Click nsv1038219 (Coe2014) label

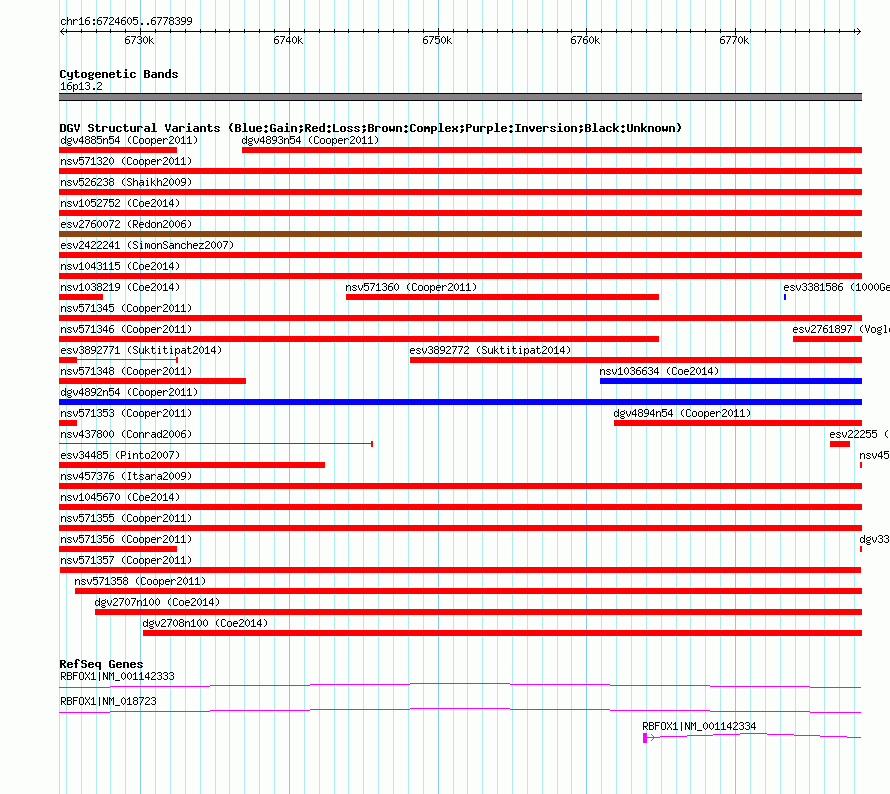pyautogui.click(x=120, y=287)
